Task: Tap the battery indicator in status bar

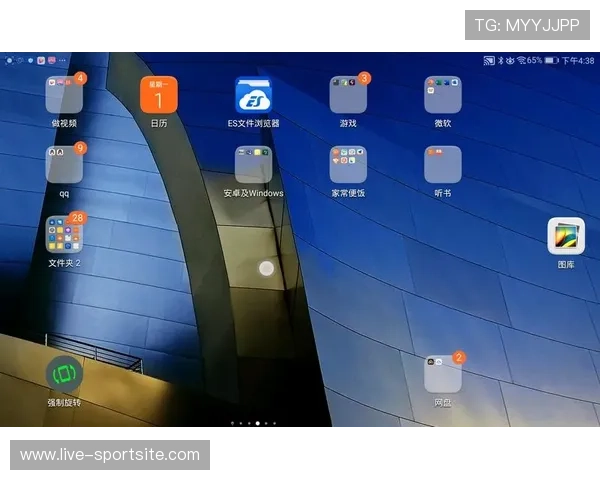Action: (550, 60)
